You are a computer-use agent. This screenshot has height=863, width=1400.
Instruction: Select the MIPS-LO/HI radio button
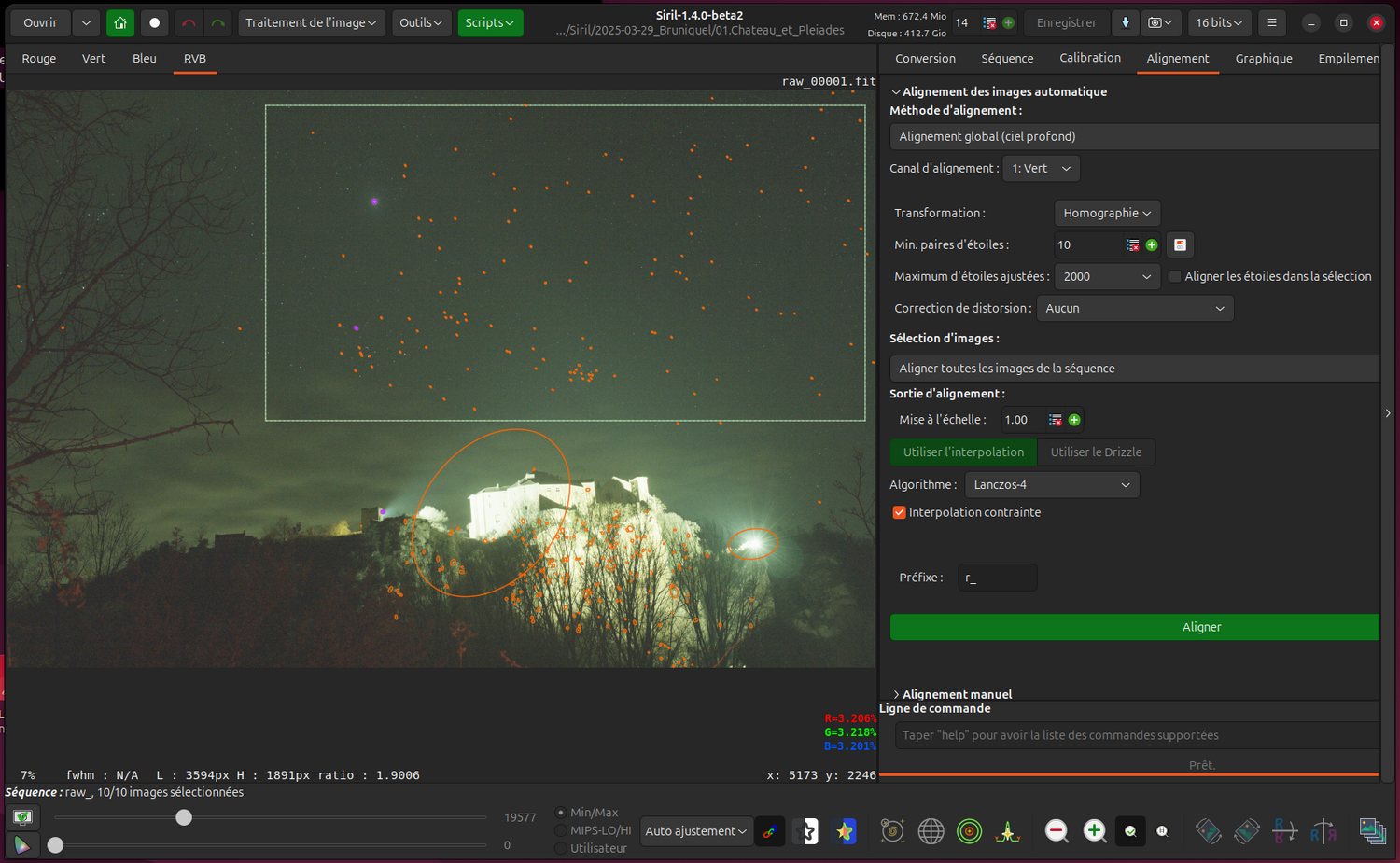tap(561, 830)
